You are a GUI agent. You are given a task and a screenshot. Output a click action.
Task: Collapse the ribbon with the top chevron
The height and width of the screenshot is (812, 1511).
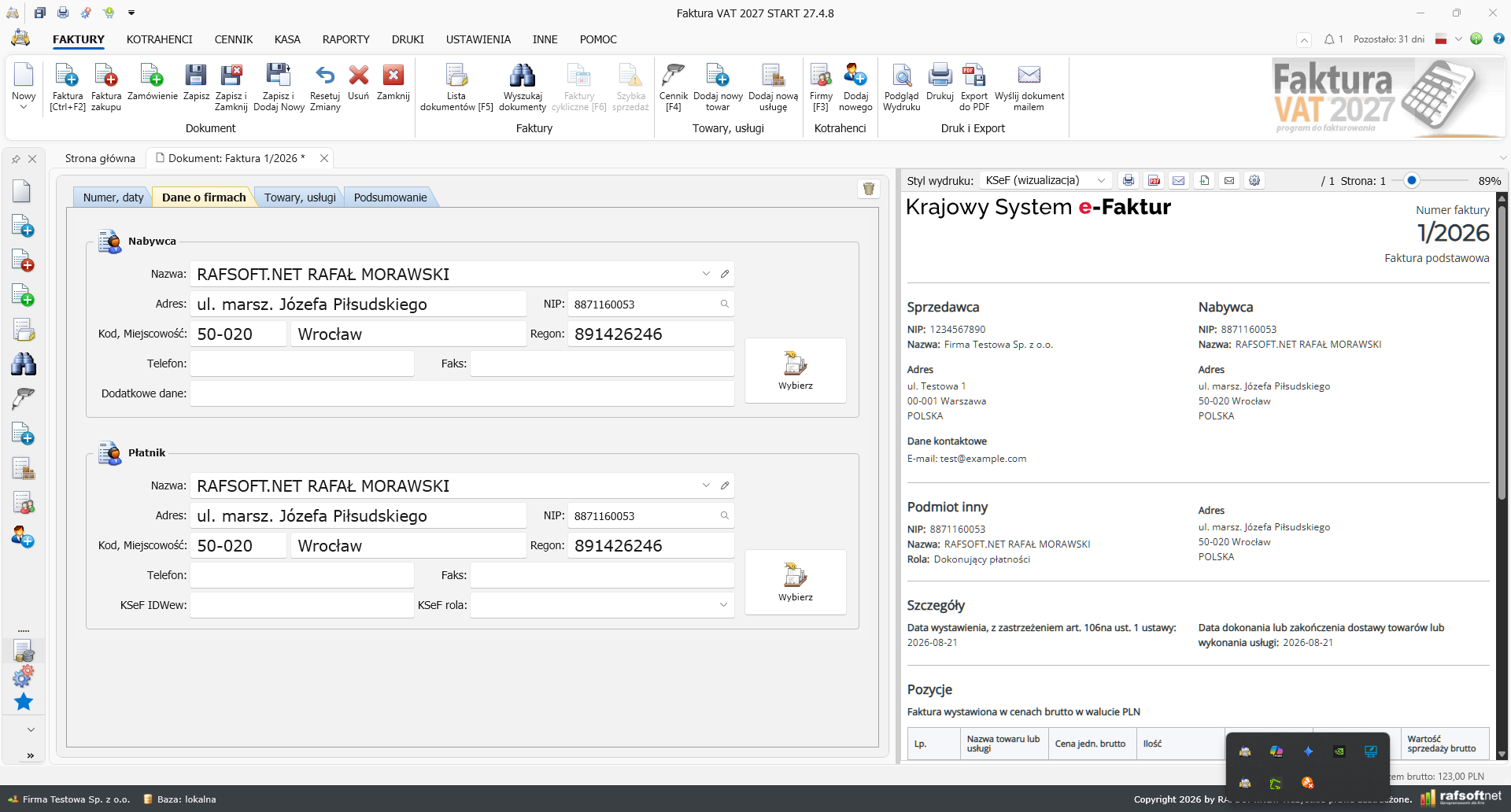coord(1304,39)
